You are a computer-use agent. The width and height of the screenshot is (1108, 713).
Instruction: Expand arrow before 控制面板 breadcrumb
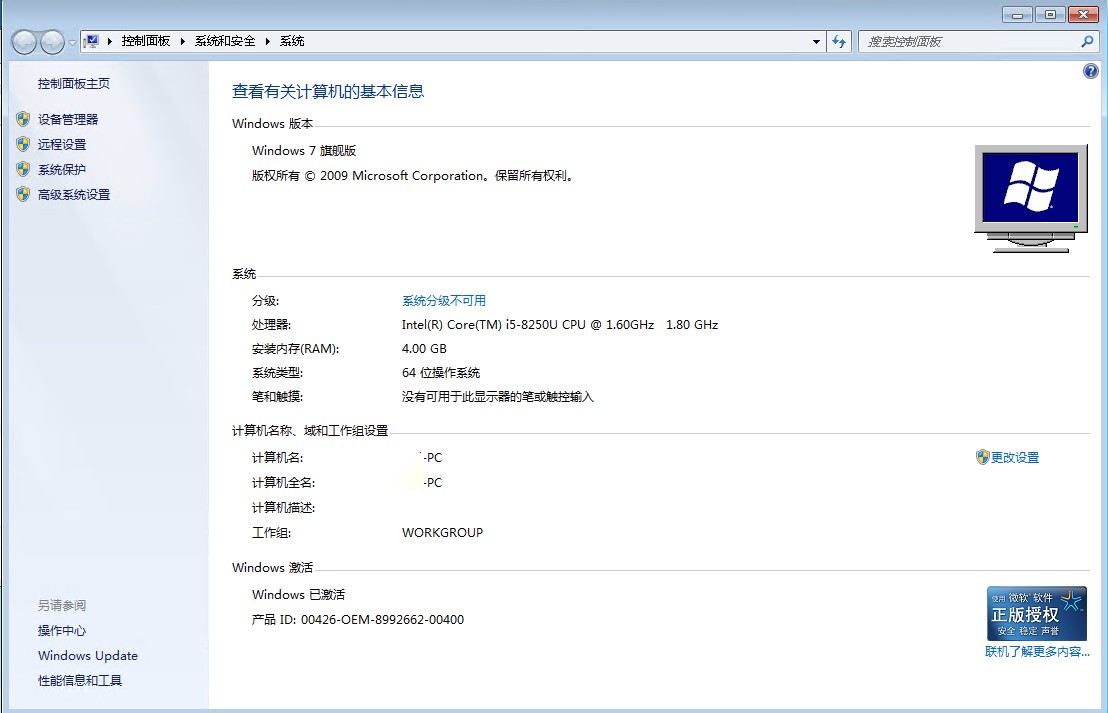pos(110,42)
